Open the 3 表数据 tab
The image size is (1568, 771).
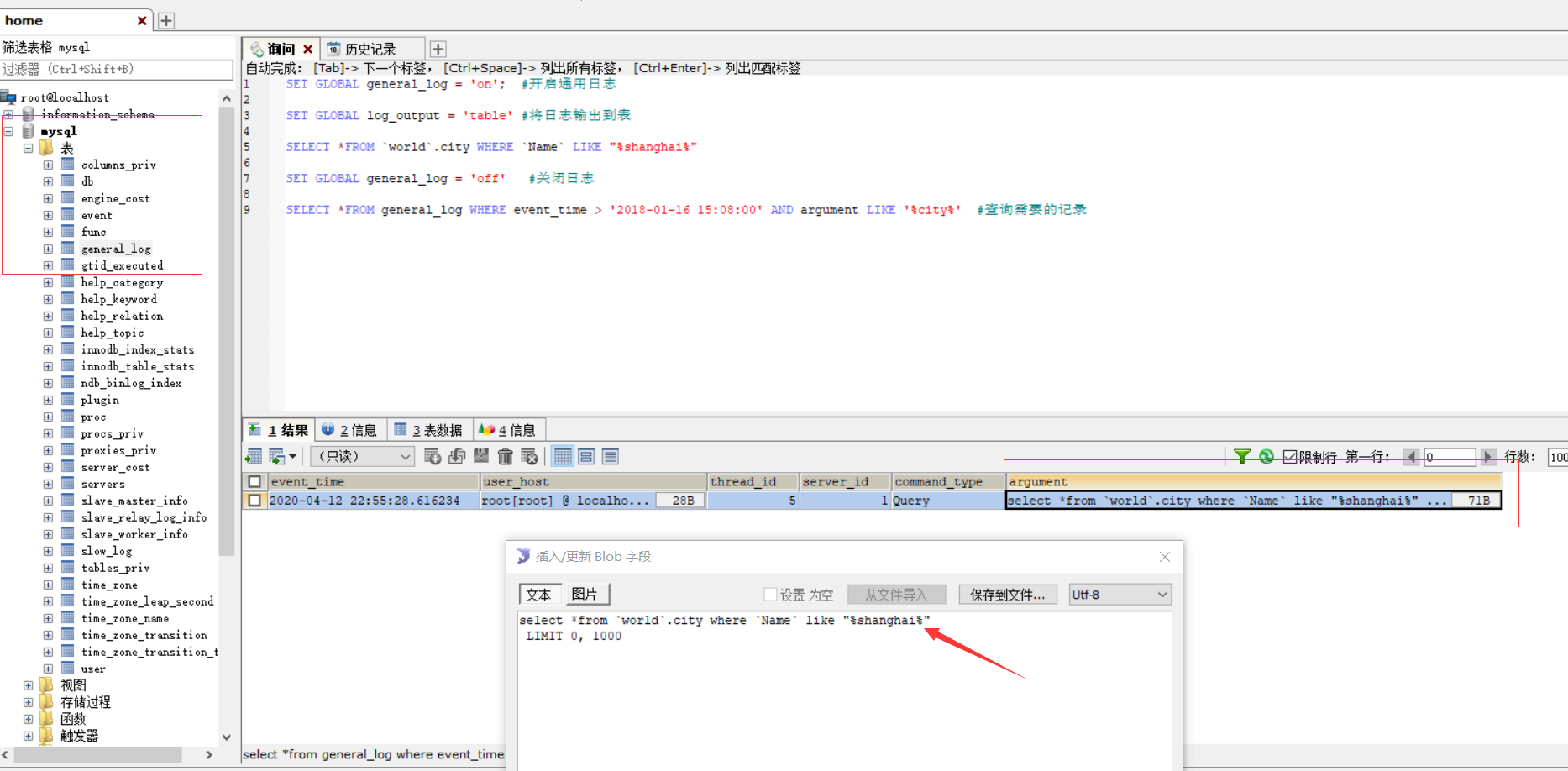point(429,429)
